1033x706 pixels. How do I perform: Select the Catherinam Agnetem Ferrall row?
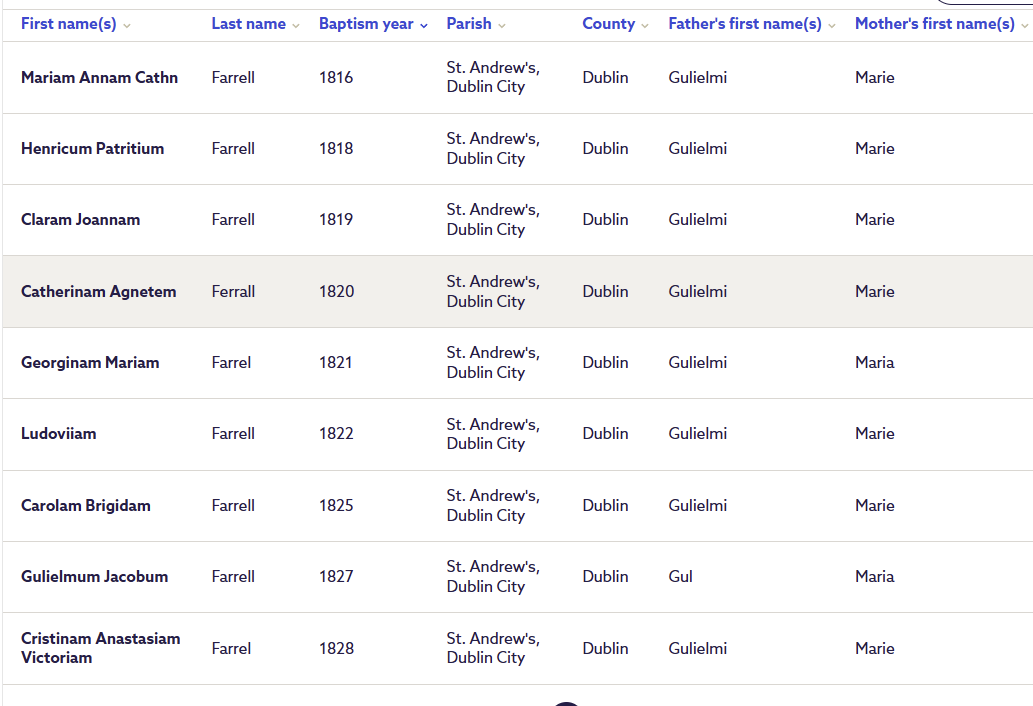tap(518, 291)
